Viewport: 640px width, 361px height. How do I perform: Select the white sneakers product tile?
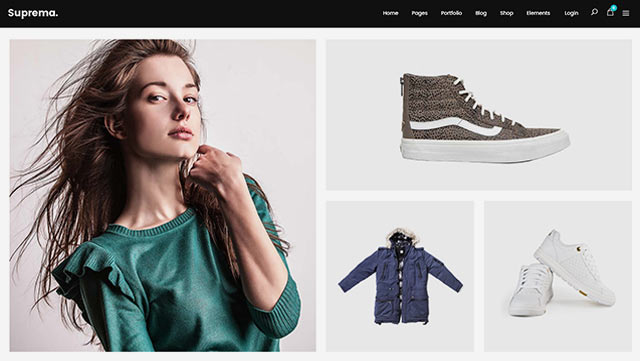click(x=558, y=276)
